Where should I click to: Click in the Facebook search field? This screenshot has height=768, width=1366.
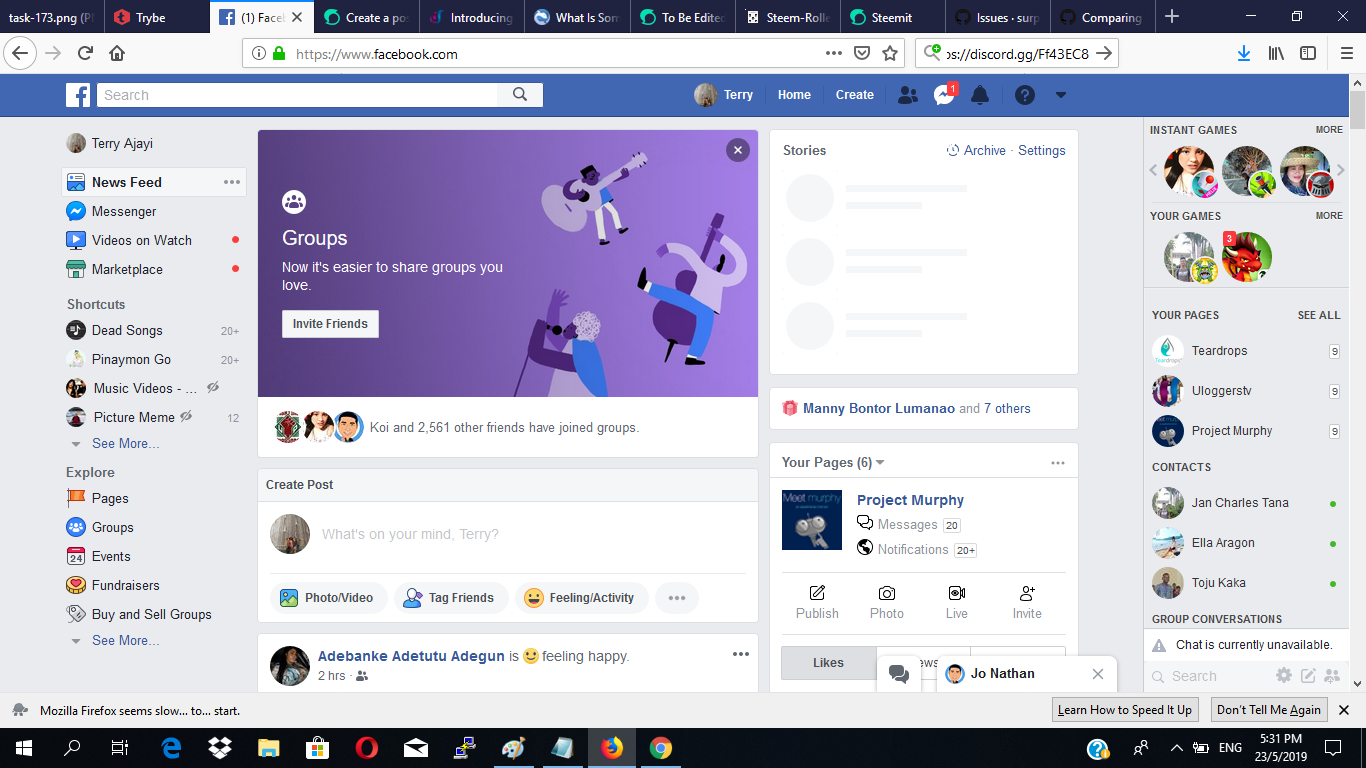click(x=297, y=95)
